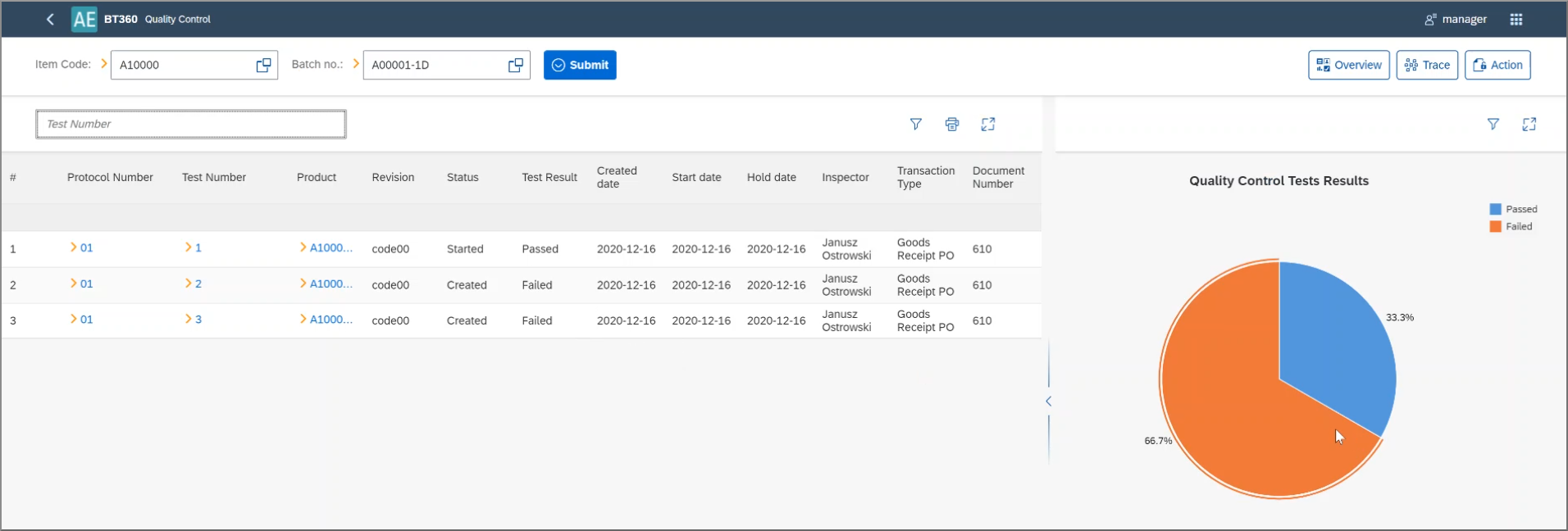The height and width of the screenshot is (531, 1568).
Task: Click the 66.7% chart label
Action: (x=1158, y=441)
